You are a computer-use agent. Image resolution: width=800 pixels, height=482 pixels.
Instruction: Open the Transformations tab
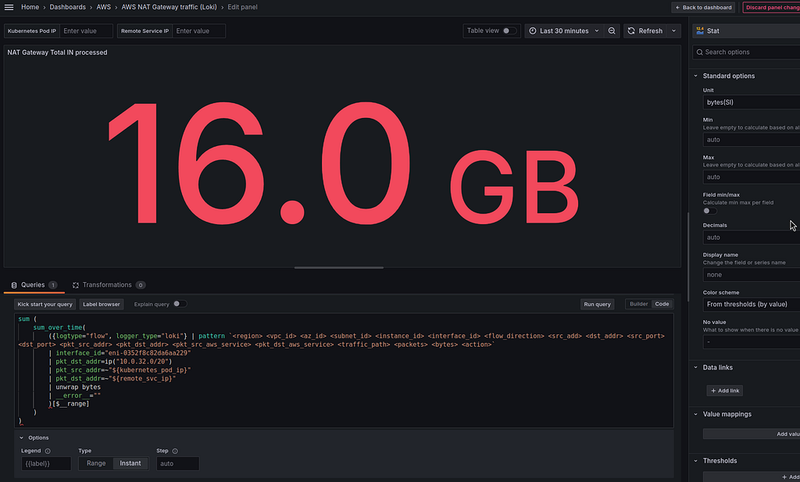click(109, 285)
